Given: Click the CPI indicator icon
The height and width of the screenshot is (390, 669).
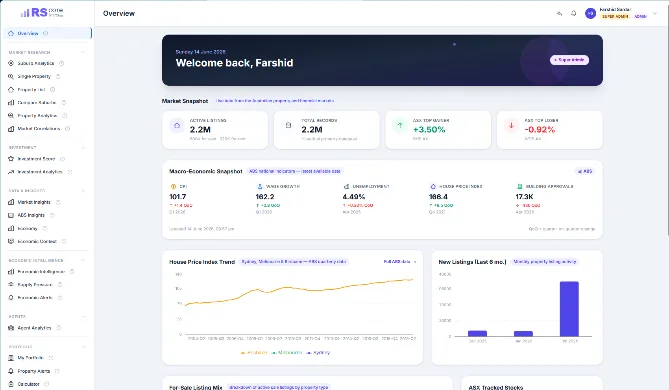Looking at the screenshot, I should 173,186.
